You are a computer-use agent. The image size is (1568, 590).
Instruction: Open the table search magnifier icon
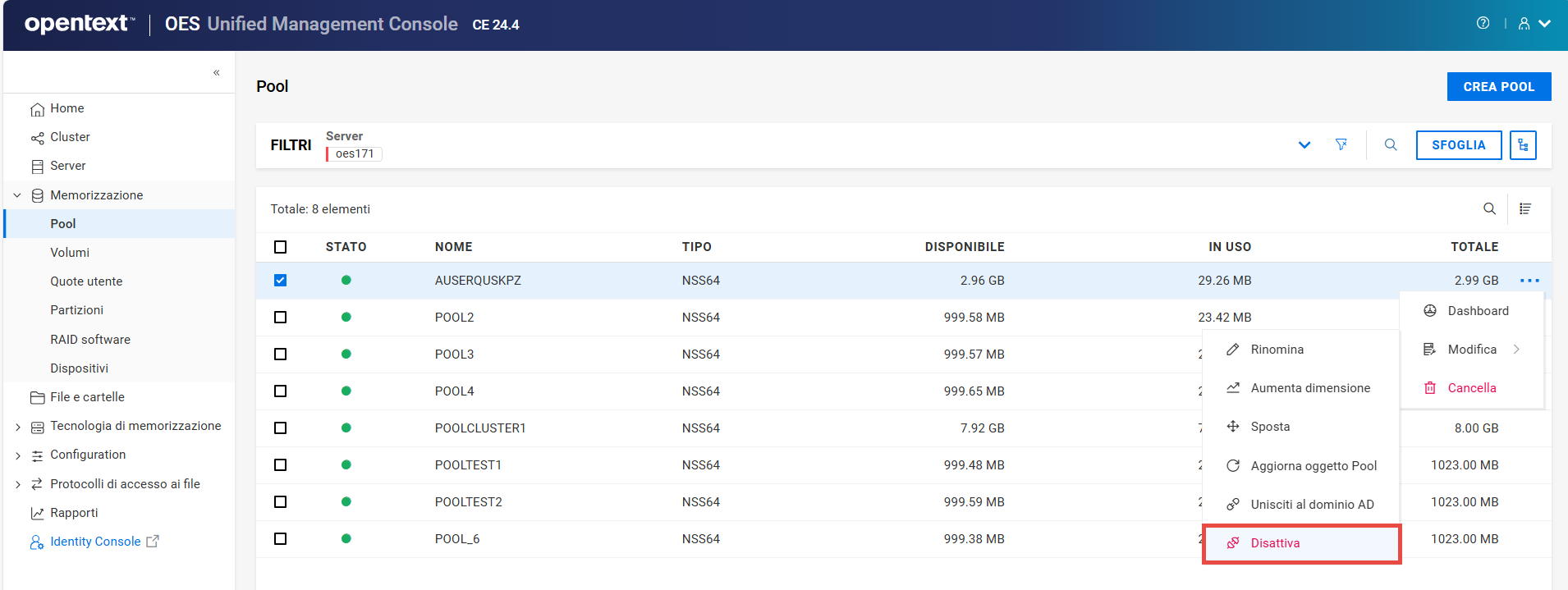coord(1489,209)
